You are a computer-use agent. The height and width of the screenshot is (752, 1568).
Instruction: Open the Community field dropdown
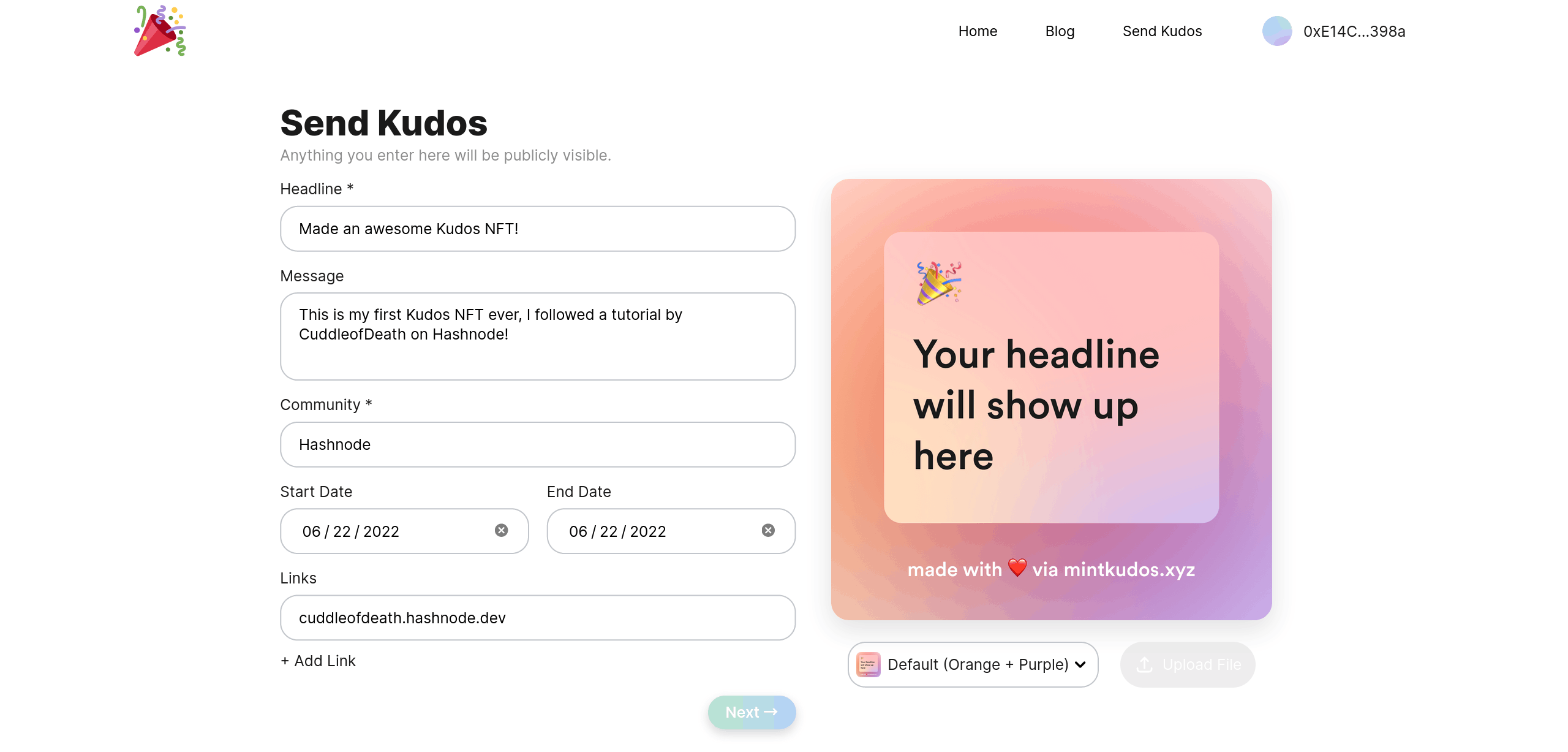(537, 443)
